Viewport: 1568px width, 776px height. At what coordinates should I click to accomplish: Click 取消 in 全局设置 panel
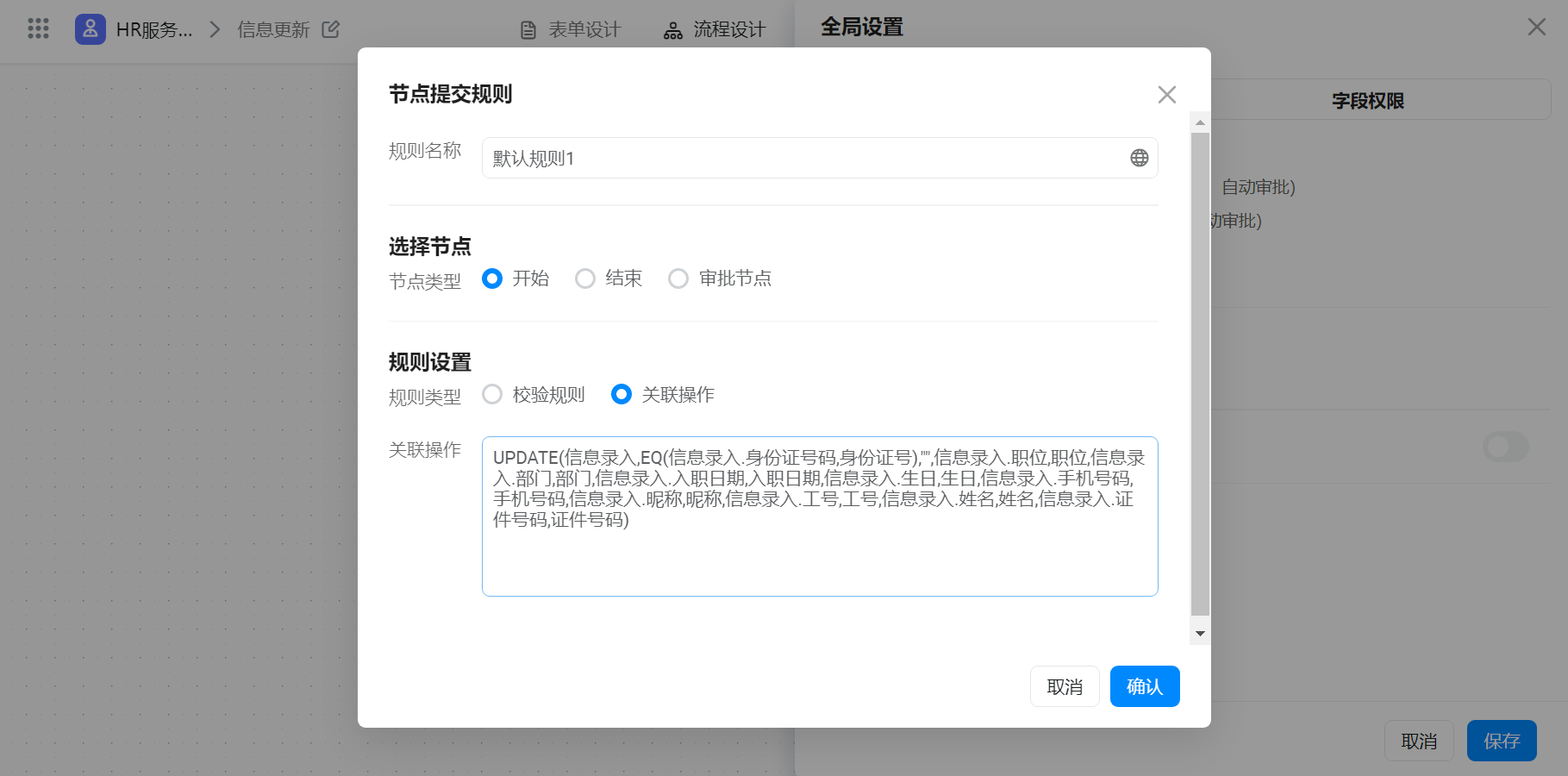pyautogui.click(x=1419, y=741)
